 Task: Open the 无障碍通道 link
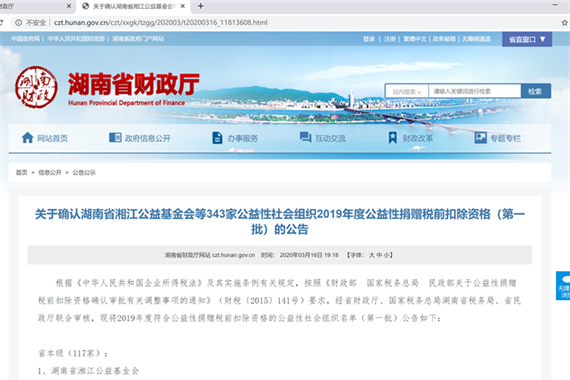coord(476,39)
